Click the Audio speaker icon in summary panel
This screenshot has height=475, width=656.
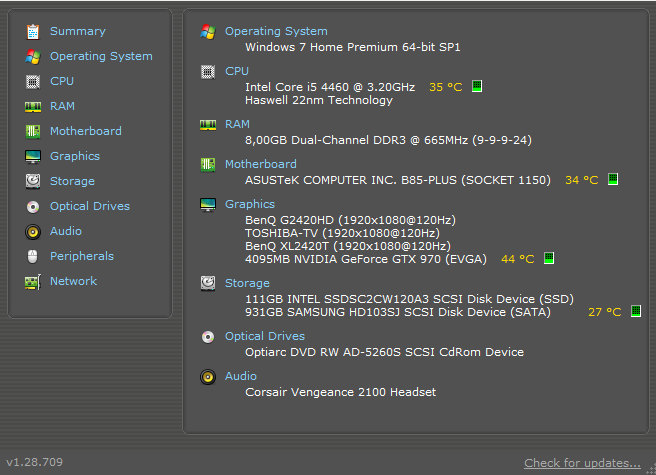pyautogui.click(x=208, y=377)
